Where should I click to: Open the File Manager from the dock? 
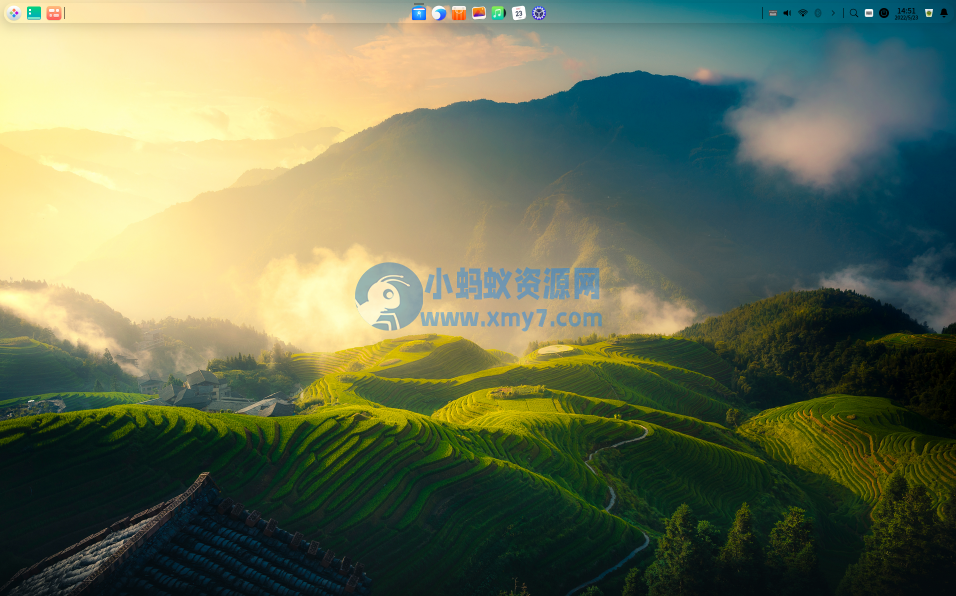pos(418,13)
